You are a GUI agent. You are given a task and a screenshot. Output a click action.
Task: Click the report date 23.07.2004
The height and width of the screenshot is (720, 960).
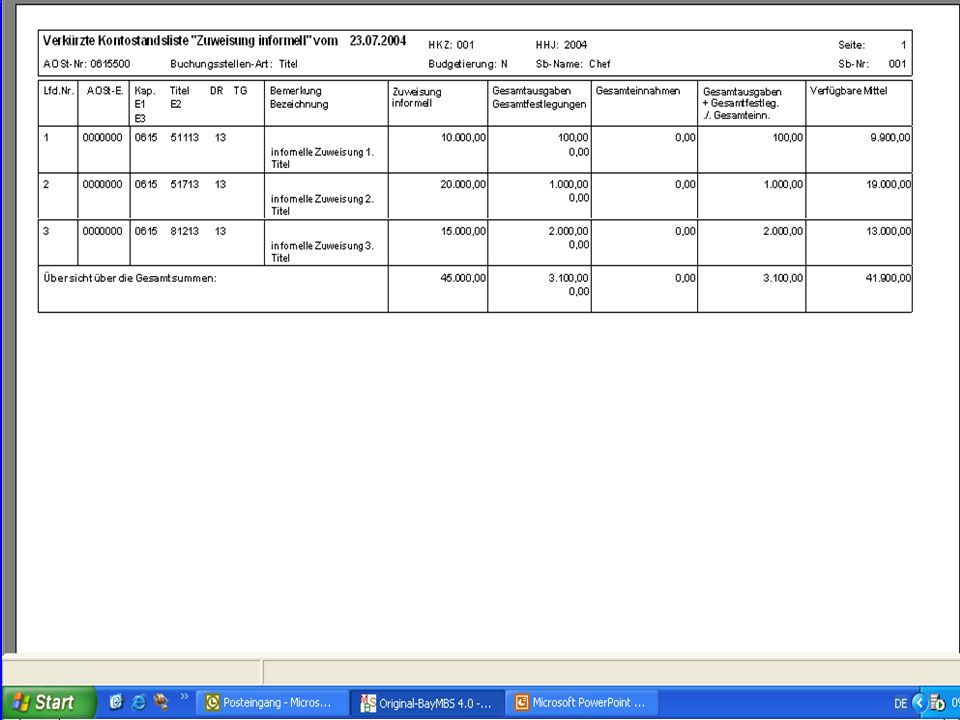tap(378, 40)
